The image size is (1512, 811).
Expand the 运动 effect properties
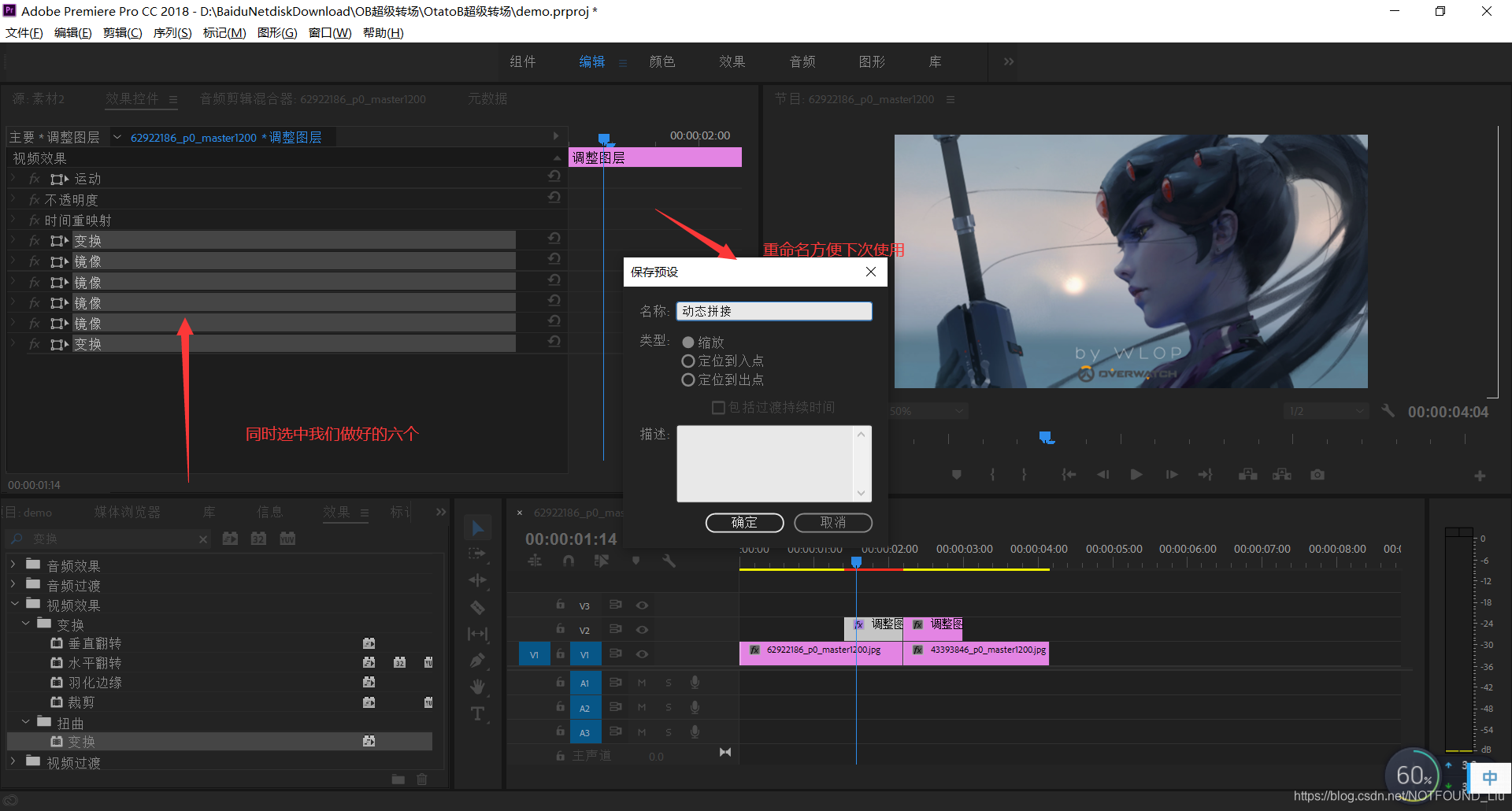coord(13,179)
